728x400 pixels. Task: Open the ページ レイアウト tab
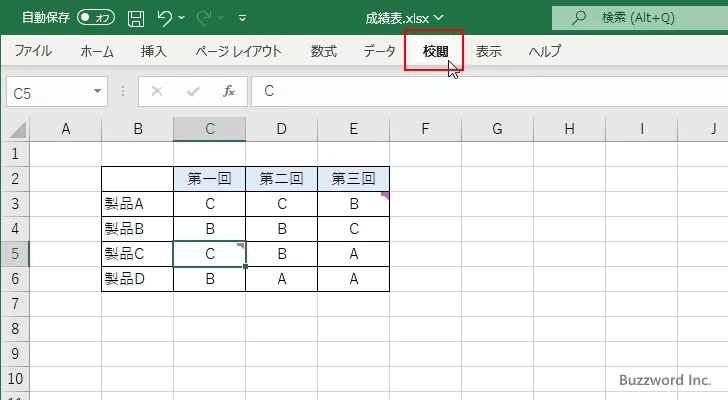pyautogui.click(x=238, y=51)
